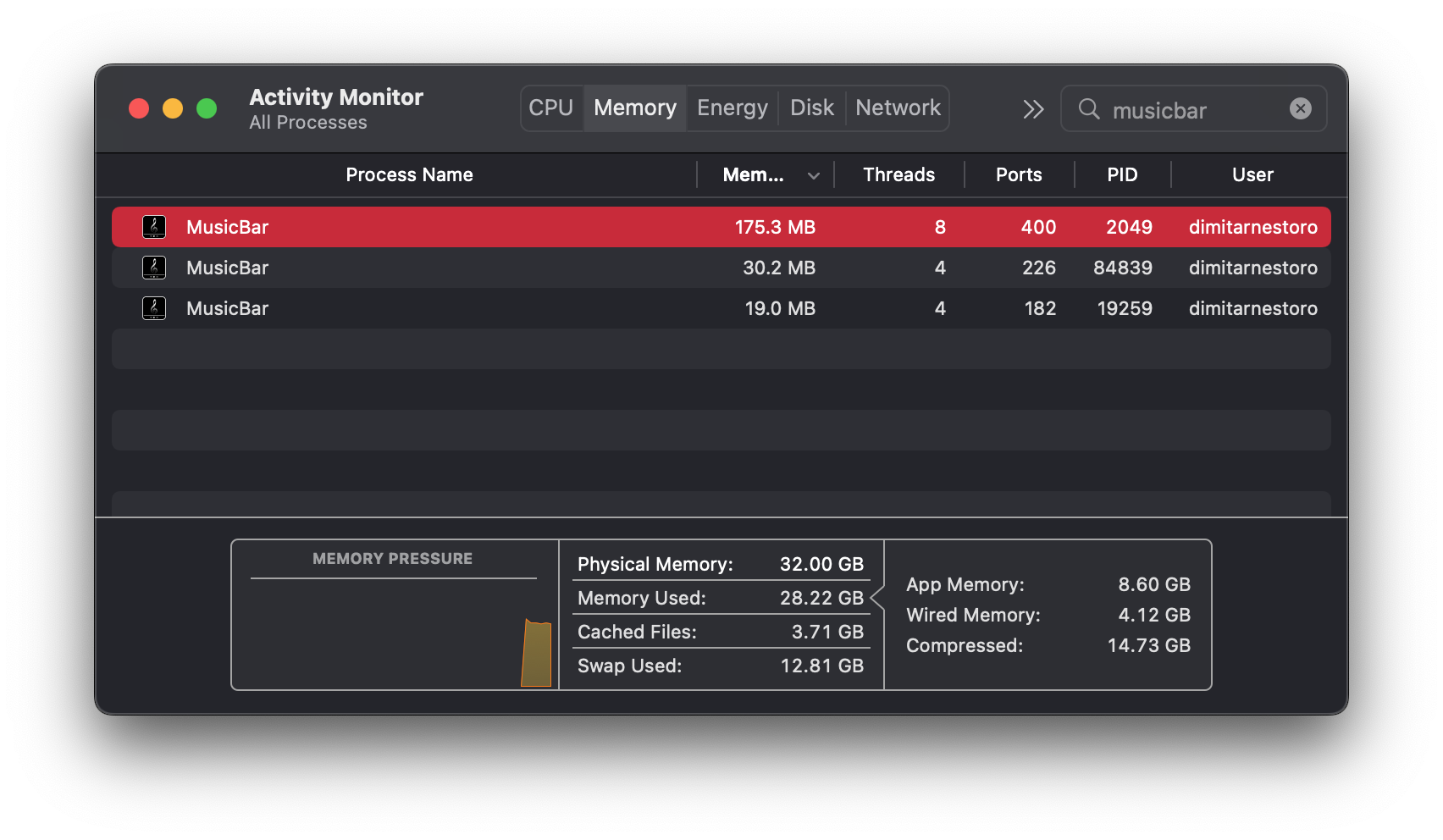This screenshot has width=1443, height=840.
Task: Click the 30.2 MB memory value
Action: coord(779,268)
